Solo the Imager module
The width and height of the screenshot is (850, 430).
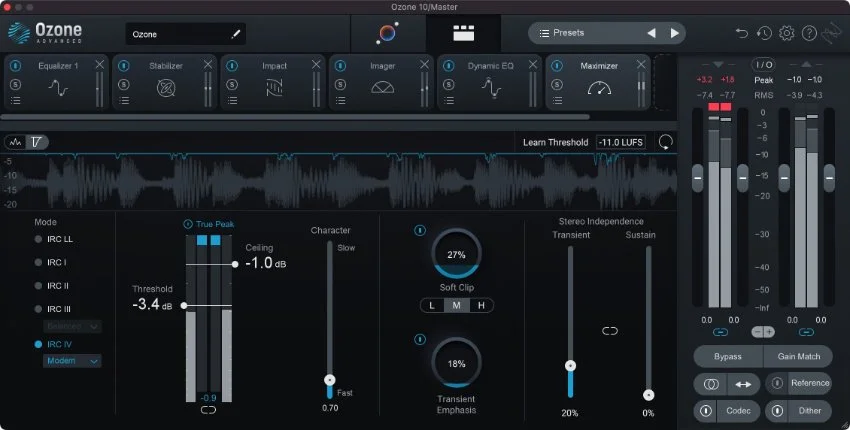tap(340, 85)
